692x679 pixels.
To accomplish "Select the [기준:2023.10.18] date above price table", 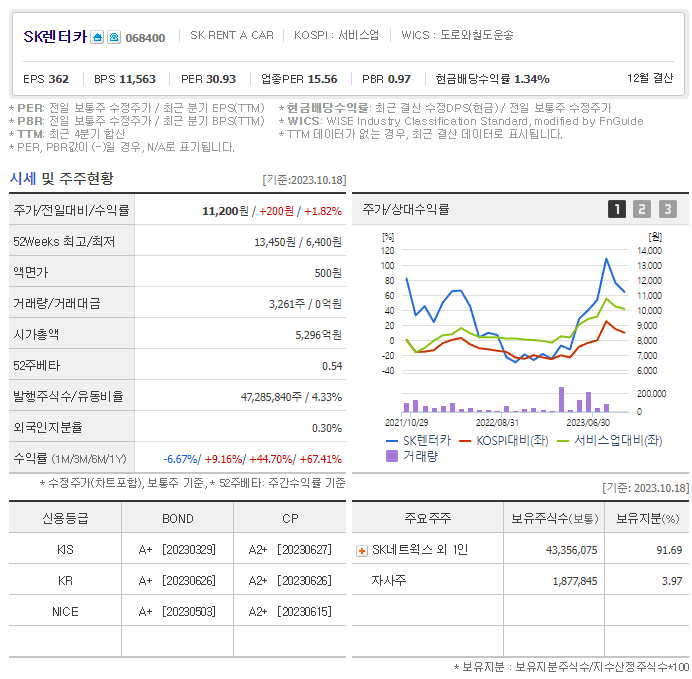I will click(304, 180).
